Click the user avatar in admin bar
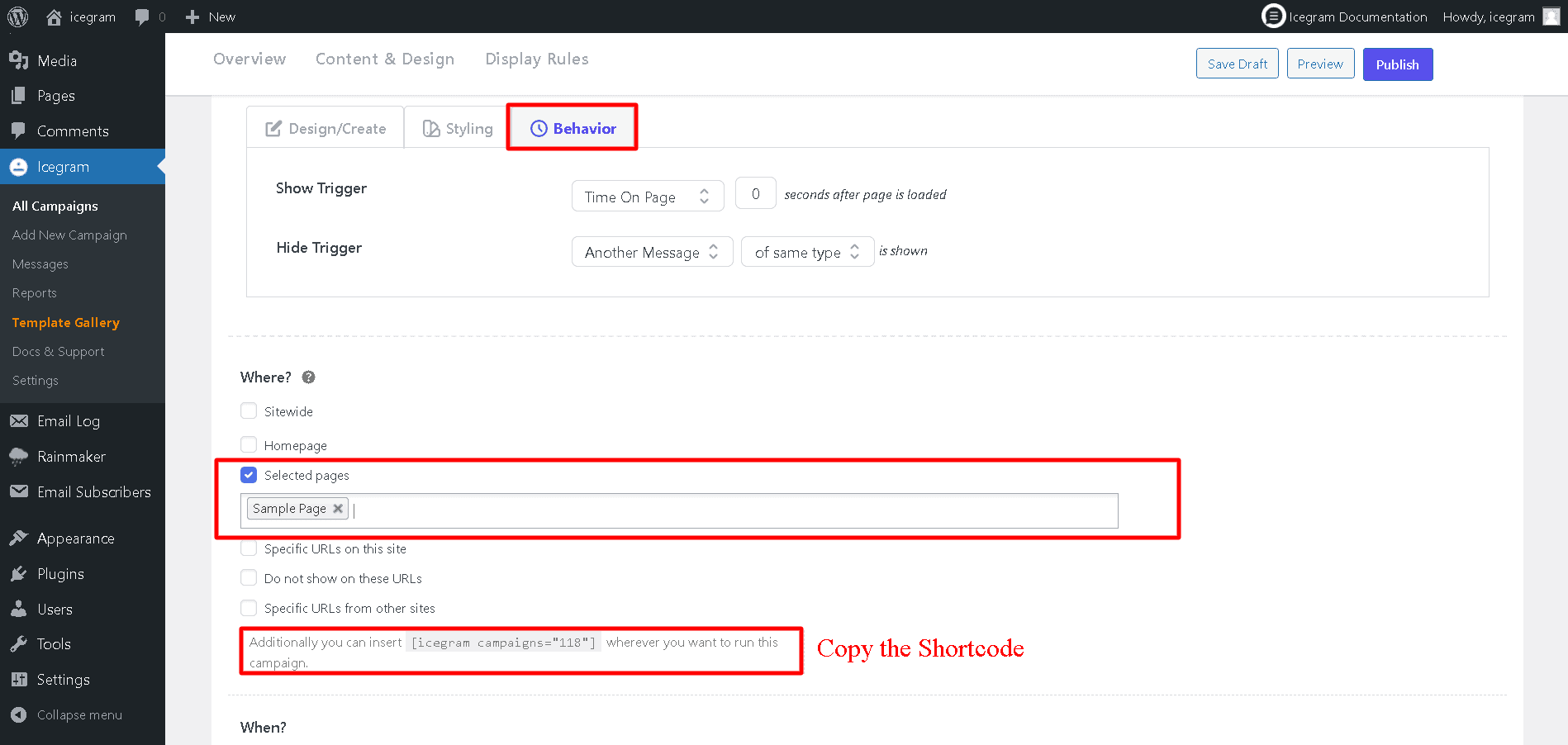This screenshot has width=1568, height=745. [1551, 17]
